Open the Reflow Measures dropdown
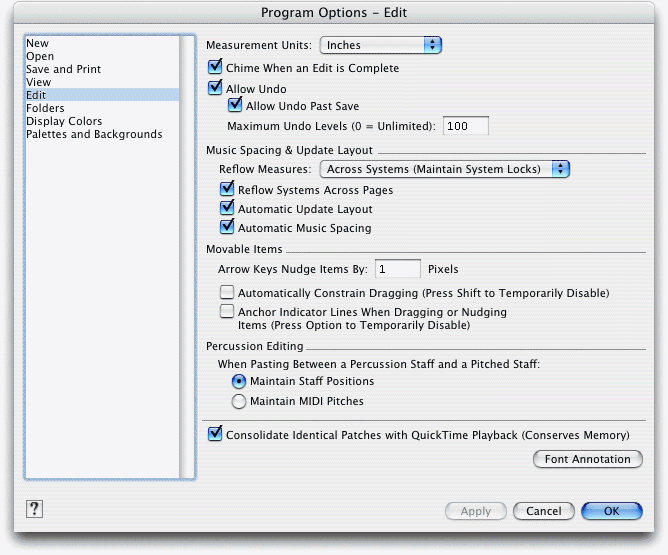 444,169
